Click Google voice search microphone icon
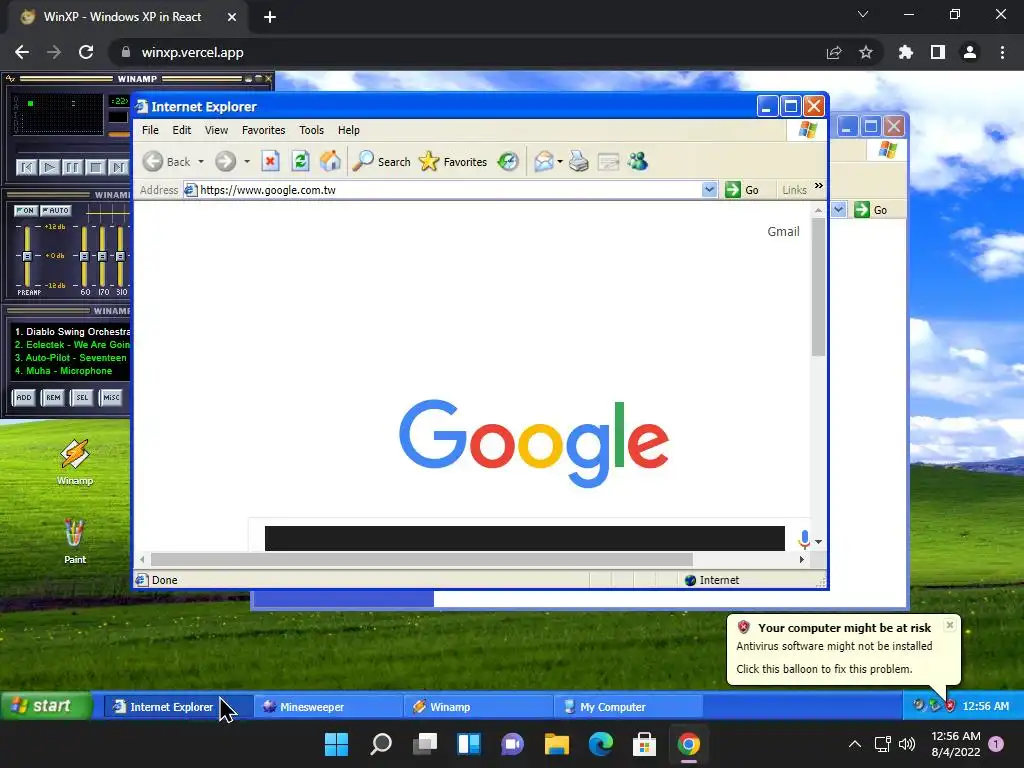Viewport: 1024px width, 768px height. coord(804,539)
